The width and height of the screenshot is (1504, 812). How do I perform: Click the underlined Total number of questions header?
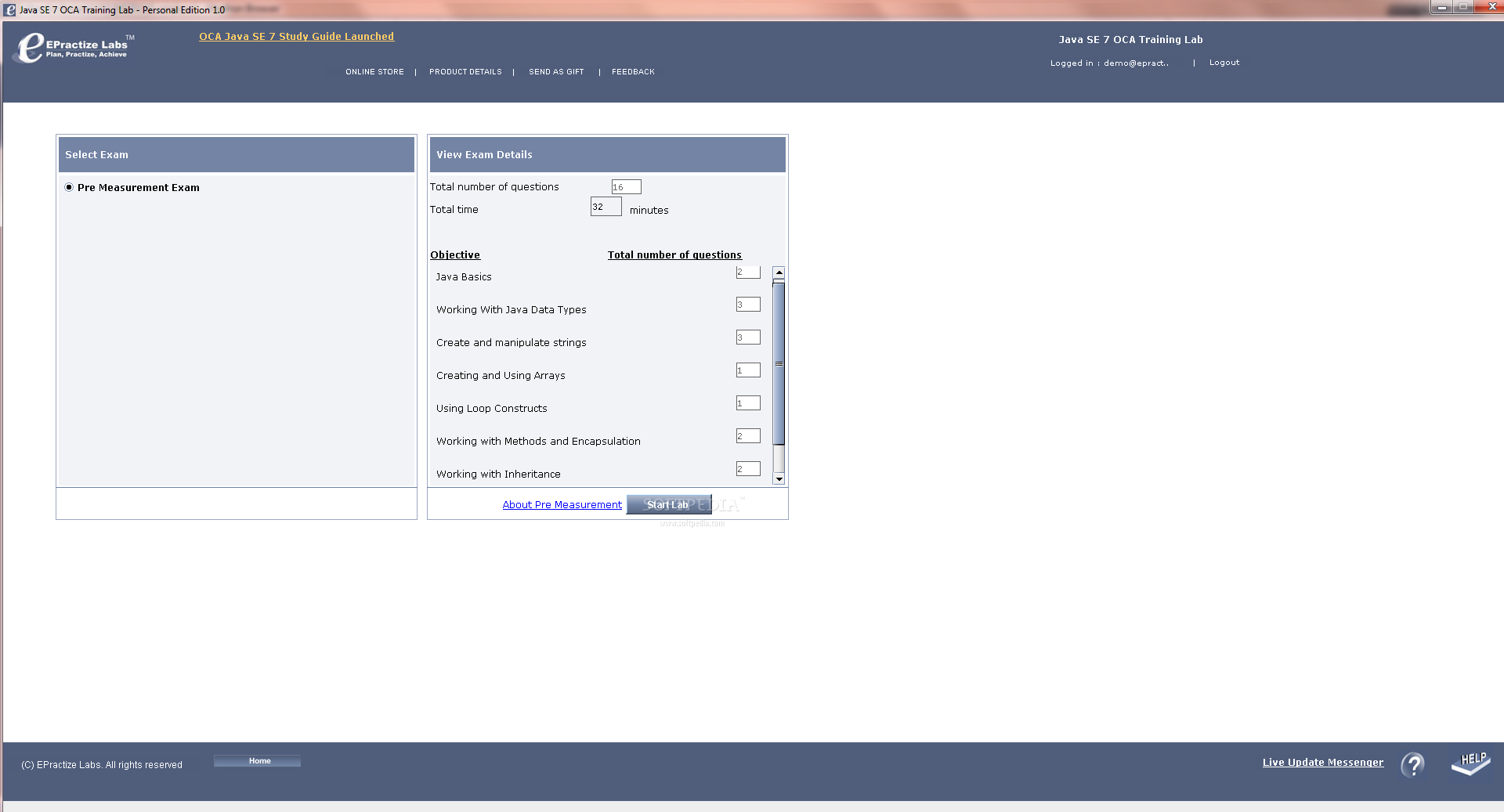point(674,255)
